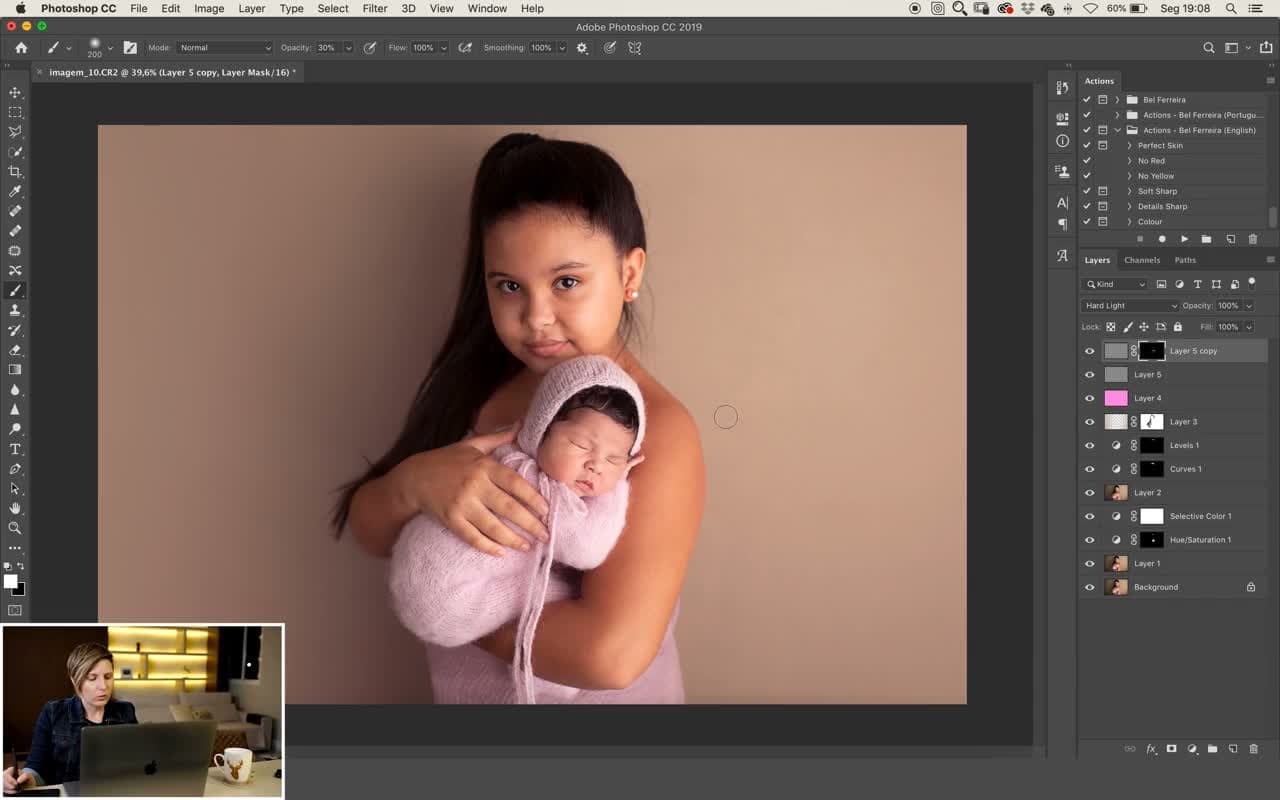Play the selected action

(1184, 239)
